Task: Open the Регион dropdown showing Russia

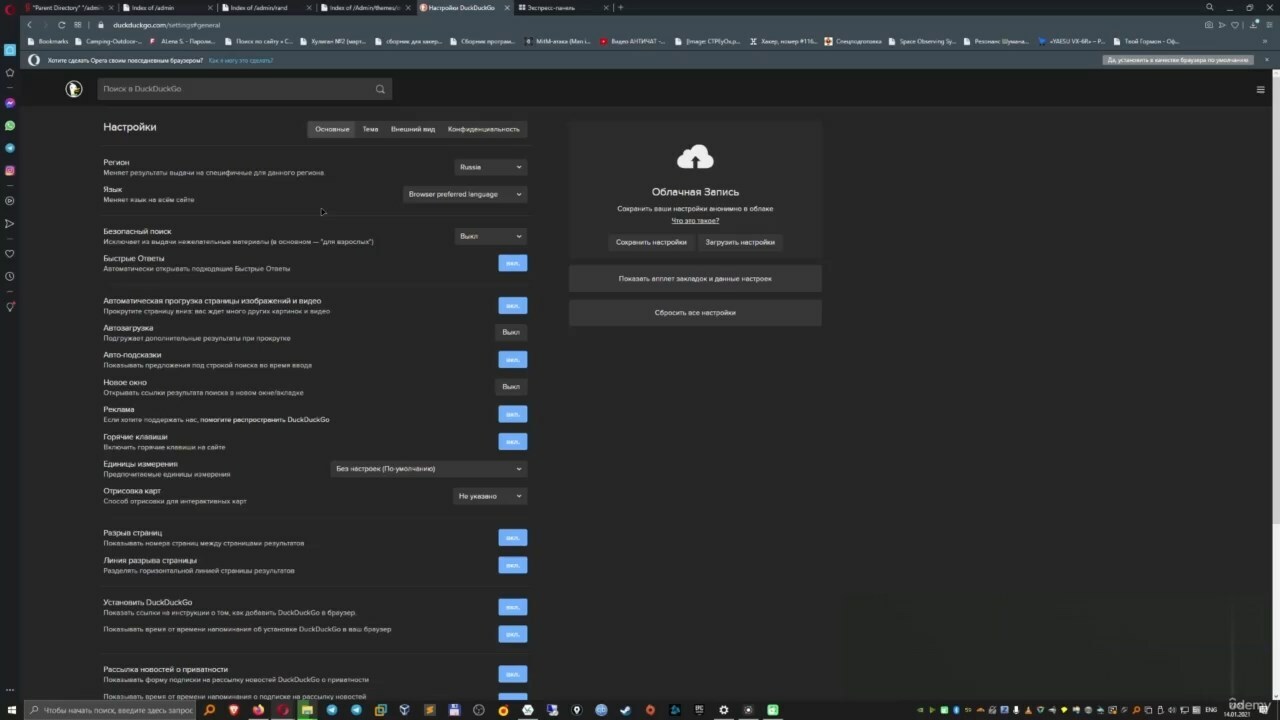Action: (x=490, y=167)
